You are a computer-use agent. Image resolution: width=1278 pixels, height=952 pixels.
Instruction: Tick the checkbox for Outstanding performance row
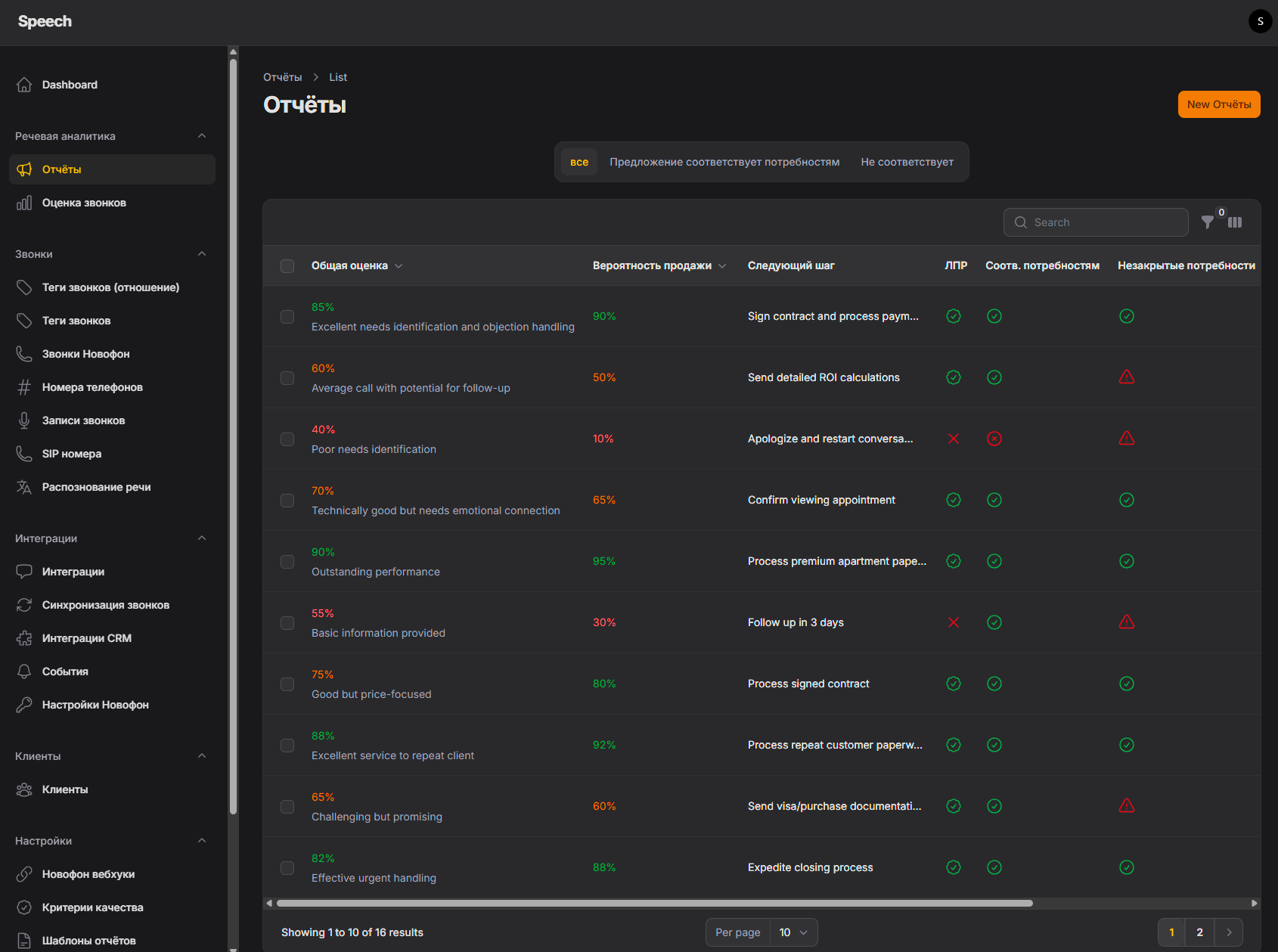287,562
